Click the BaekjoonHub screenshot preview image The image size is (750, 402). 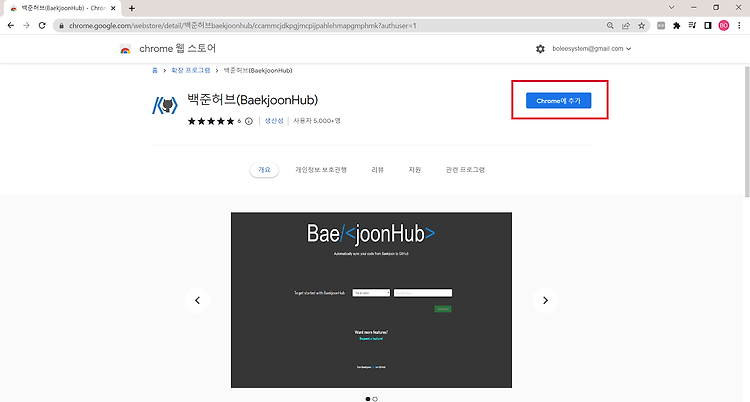[x=371, y=300]
